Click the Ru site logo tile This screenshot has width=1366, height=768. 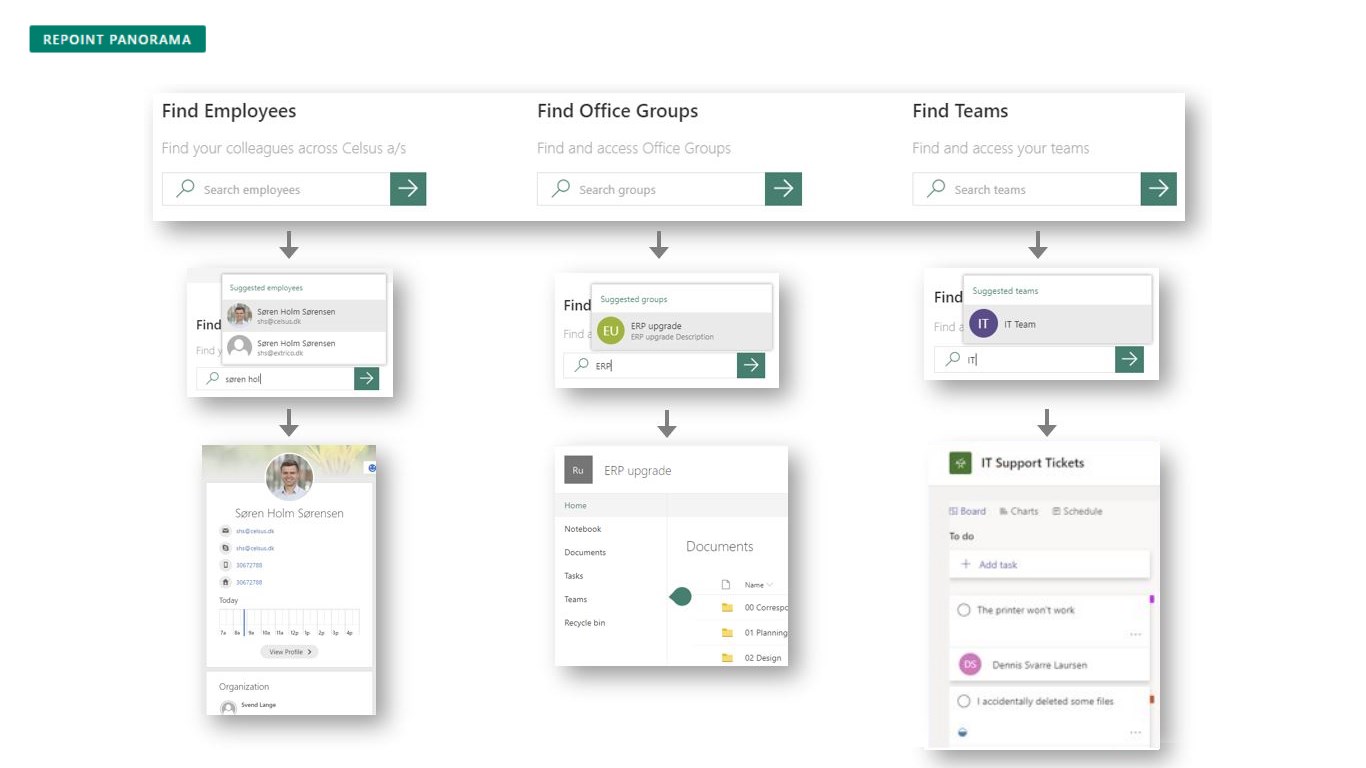coord(578,470)
